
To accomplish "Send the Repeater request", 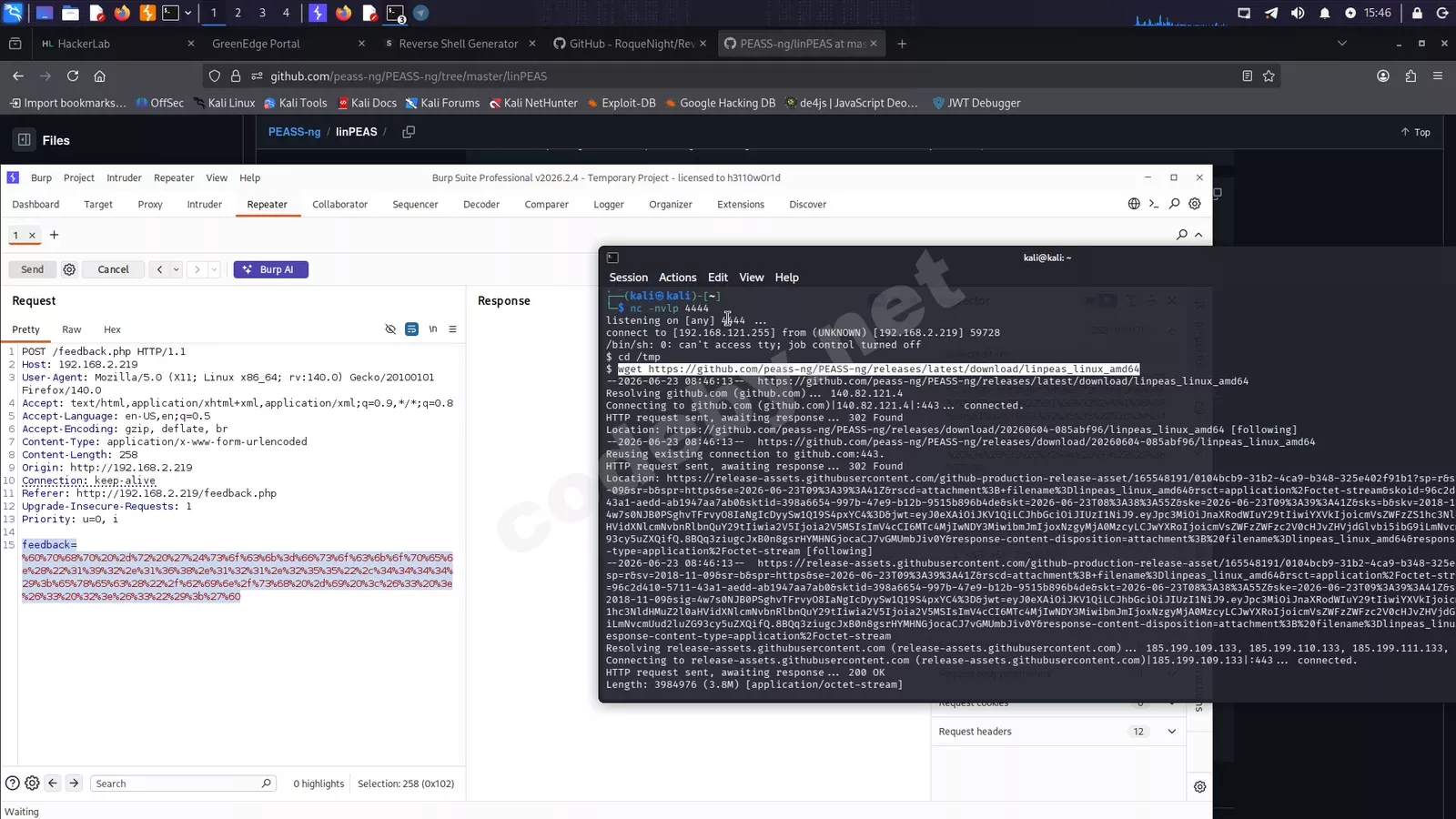I will (32, 269).
